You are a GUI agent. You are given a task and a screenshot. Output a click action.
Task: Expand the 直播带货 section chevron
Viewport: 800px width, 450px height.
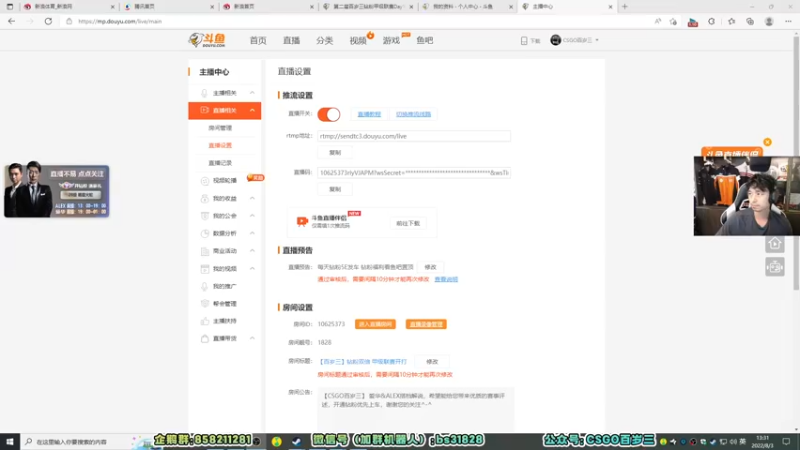pos(252,338)
